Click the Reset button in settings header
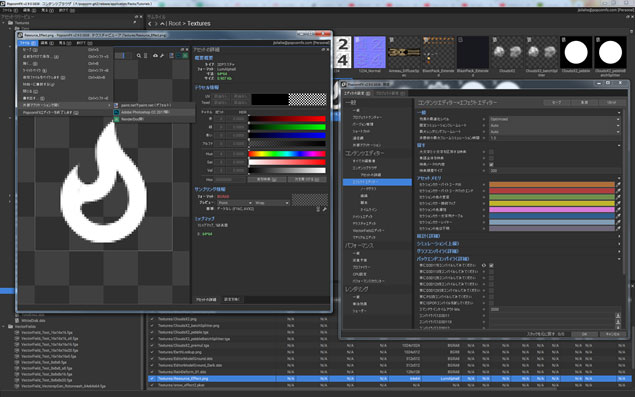This screenshot has width=635, height=397. 612,102
